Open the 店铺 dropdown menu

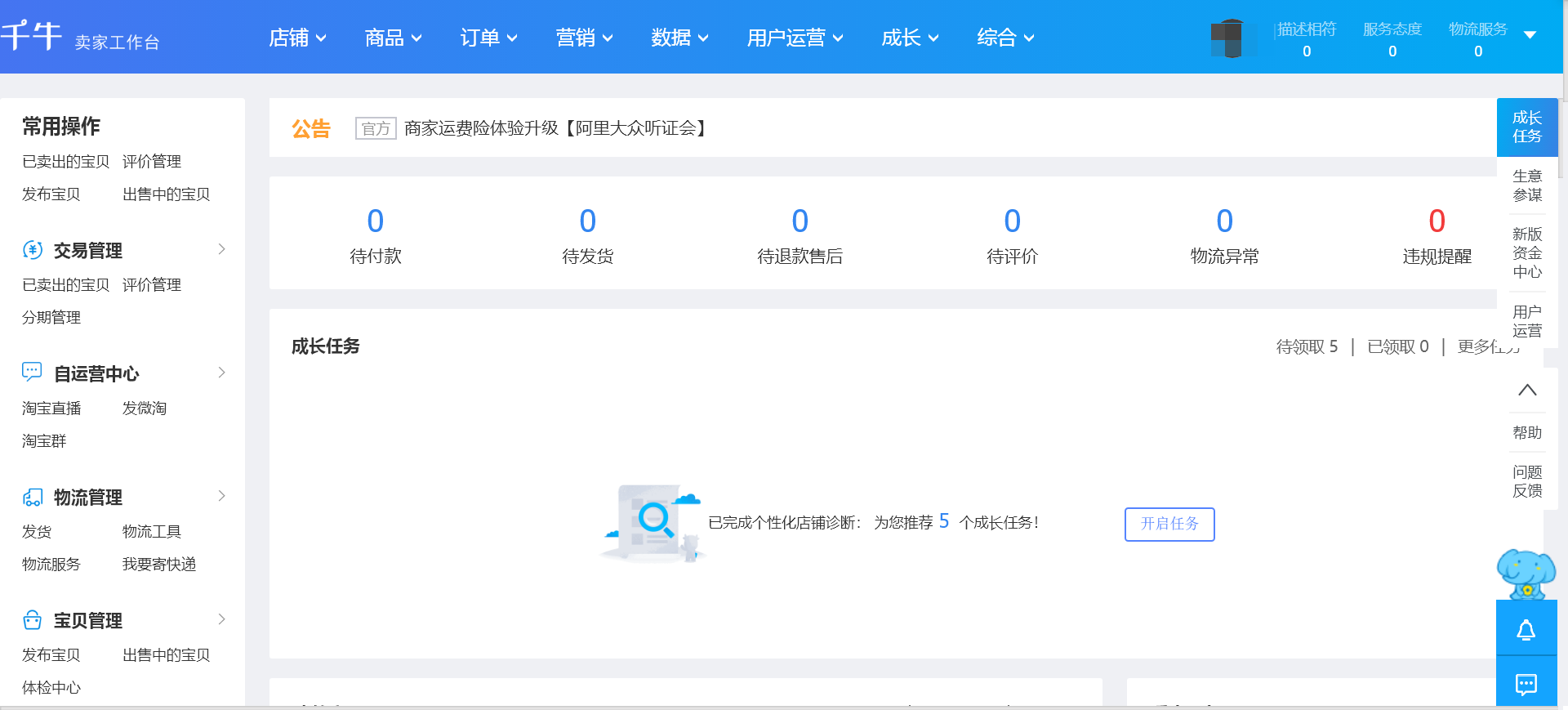tap(297, 38)
